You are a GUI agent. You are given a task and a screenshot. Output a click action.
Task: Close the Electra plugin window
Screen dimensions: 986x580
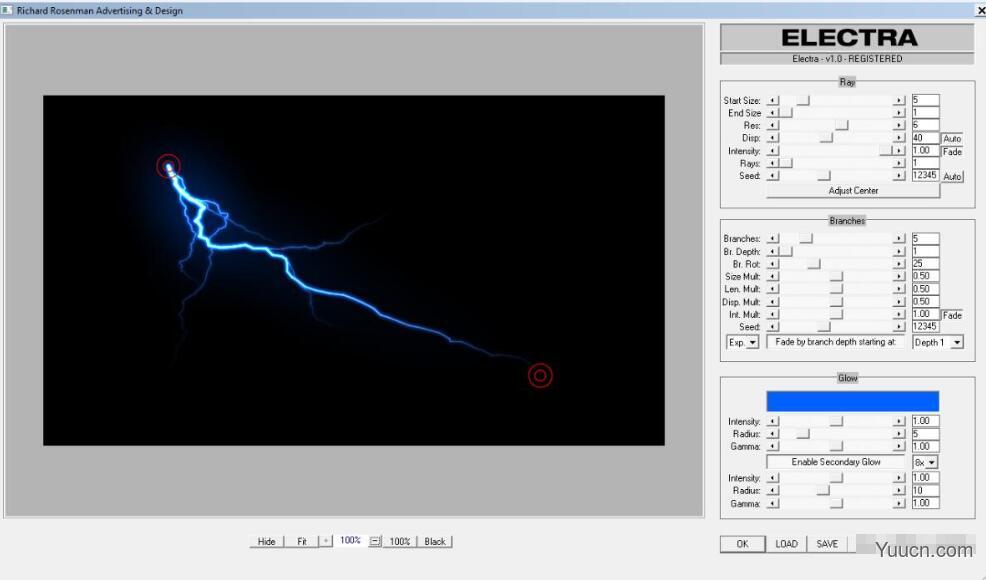click(x=980, y=11)
